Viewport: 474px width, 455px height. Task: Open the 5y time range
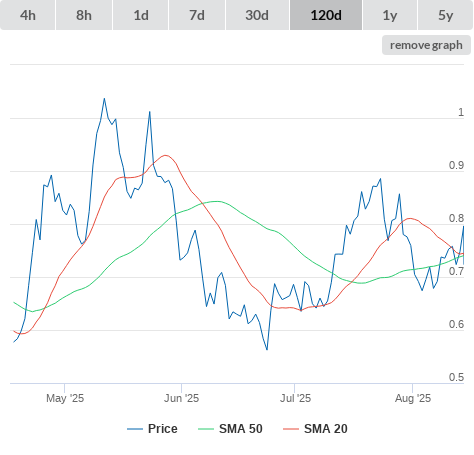pos(446,15)
